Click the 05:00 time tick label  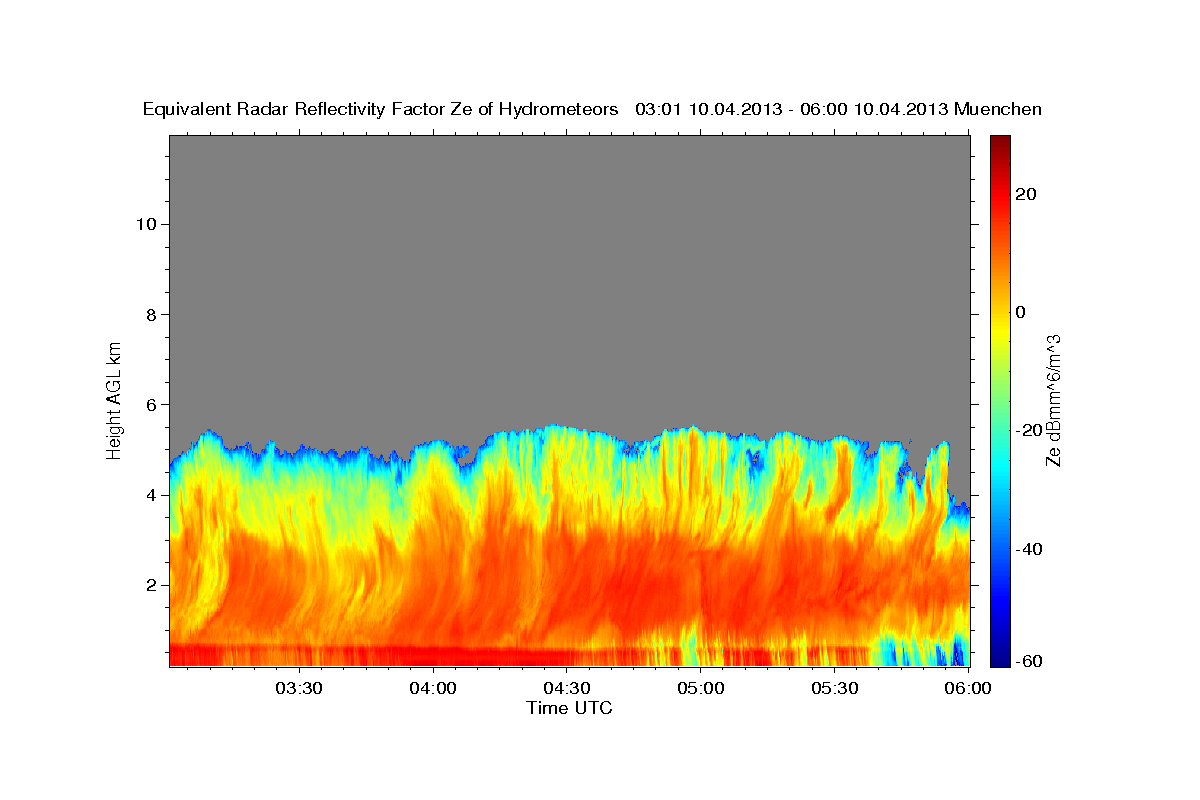701,689
